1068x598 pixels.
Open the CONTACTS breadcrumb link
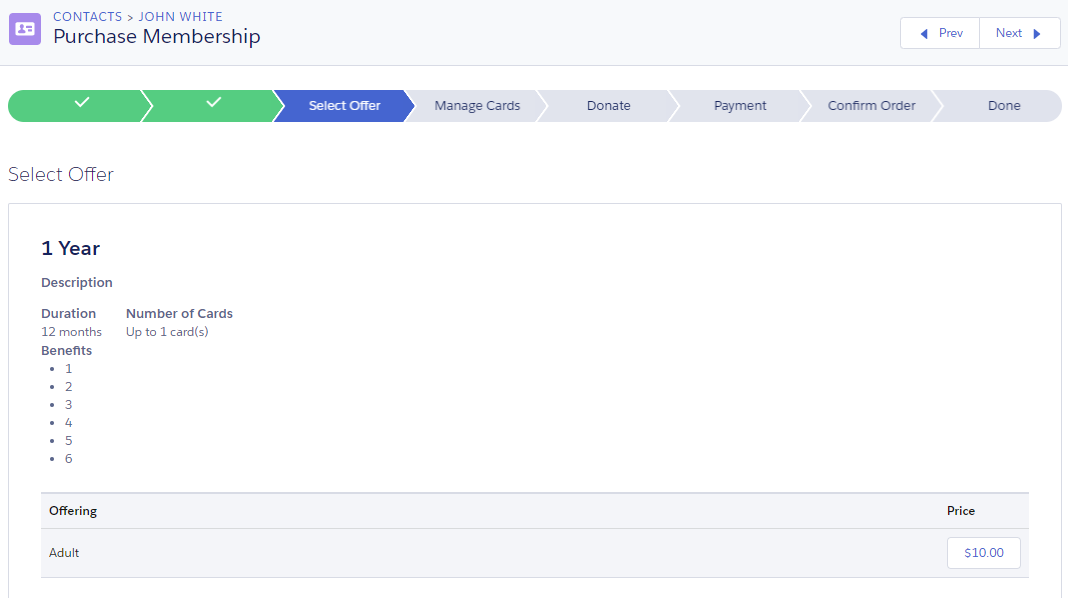(x=87, y=16)
